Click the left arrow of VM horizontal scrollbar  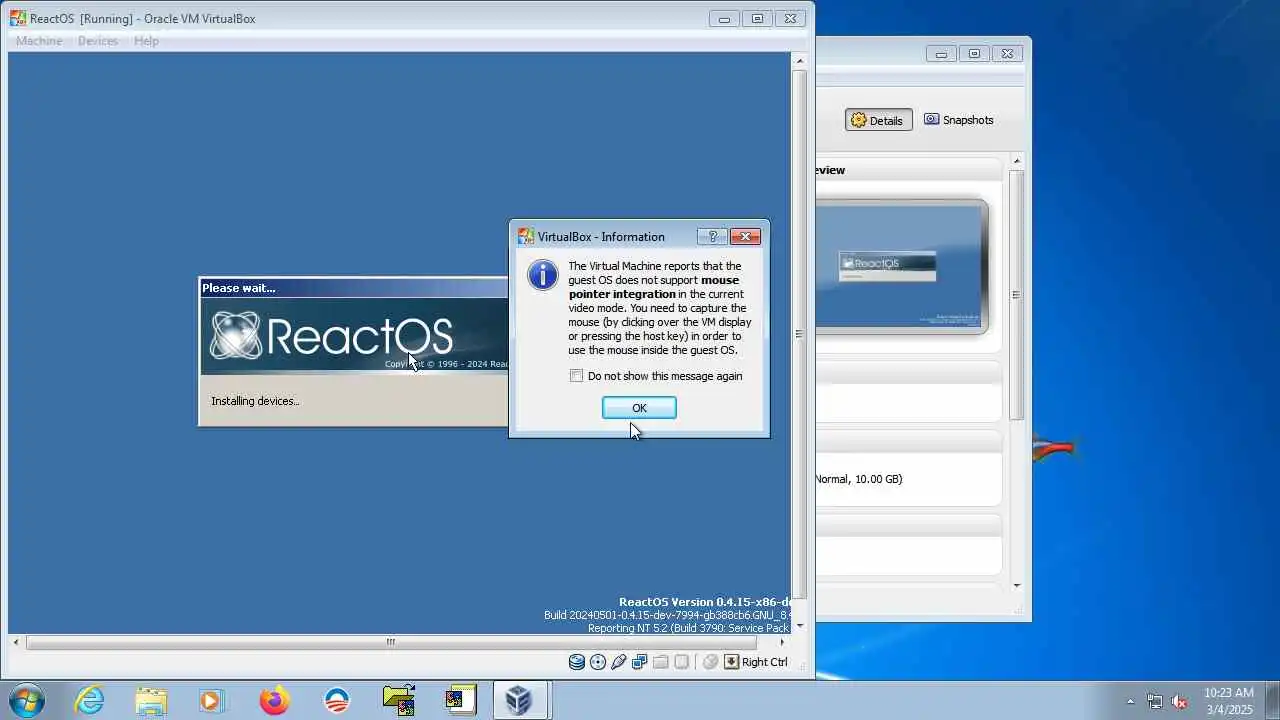[x=17, y=642]
